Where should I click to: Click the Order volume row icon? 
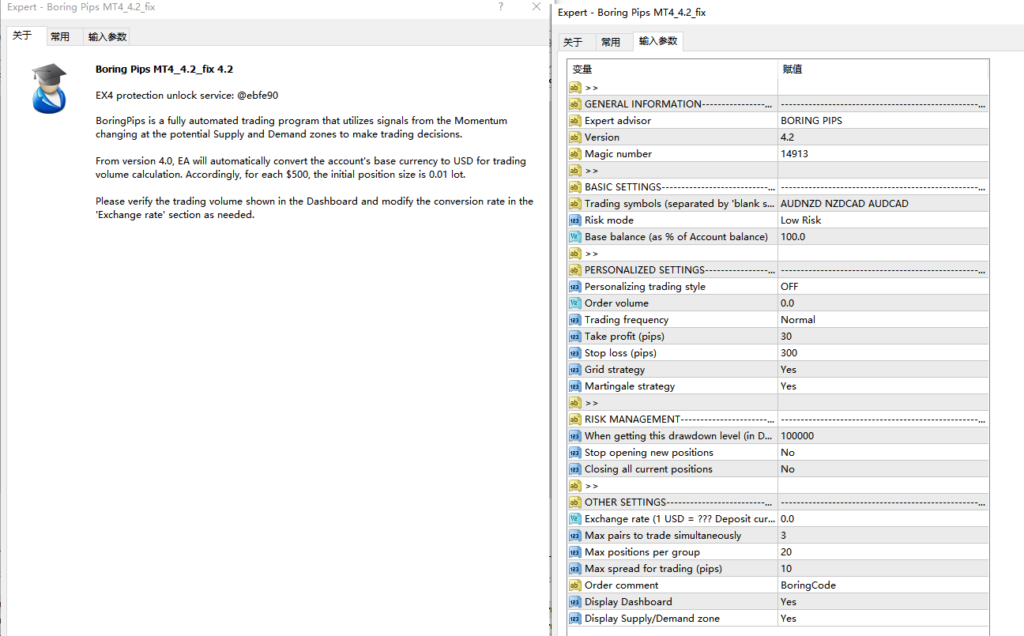coord(575,303)
